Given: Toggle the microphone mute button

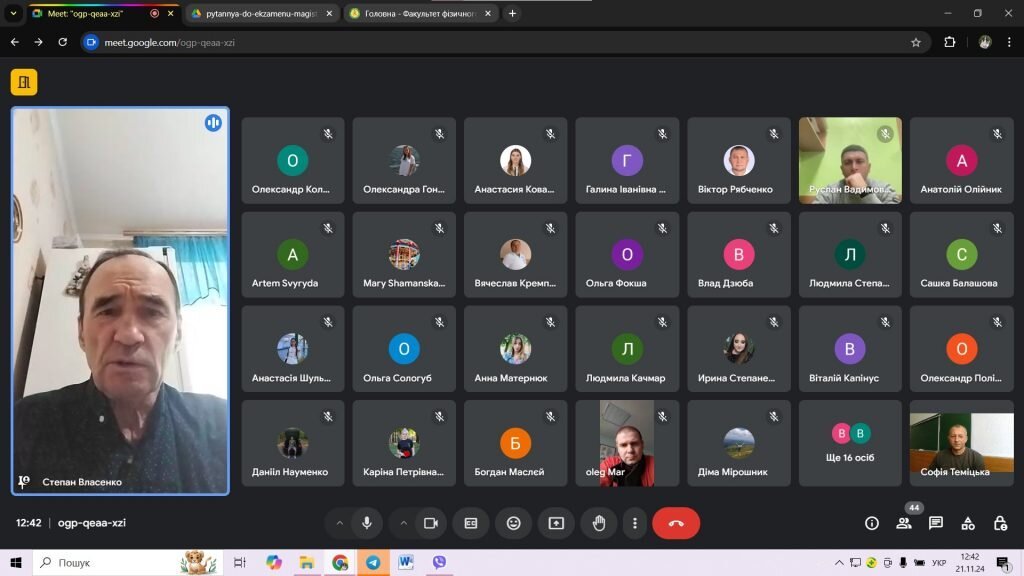Looking at the screenshot, I should click(x=366, y=523).
